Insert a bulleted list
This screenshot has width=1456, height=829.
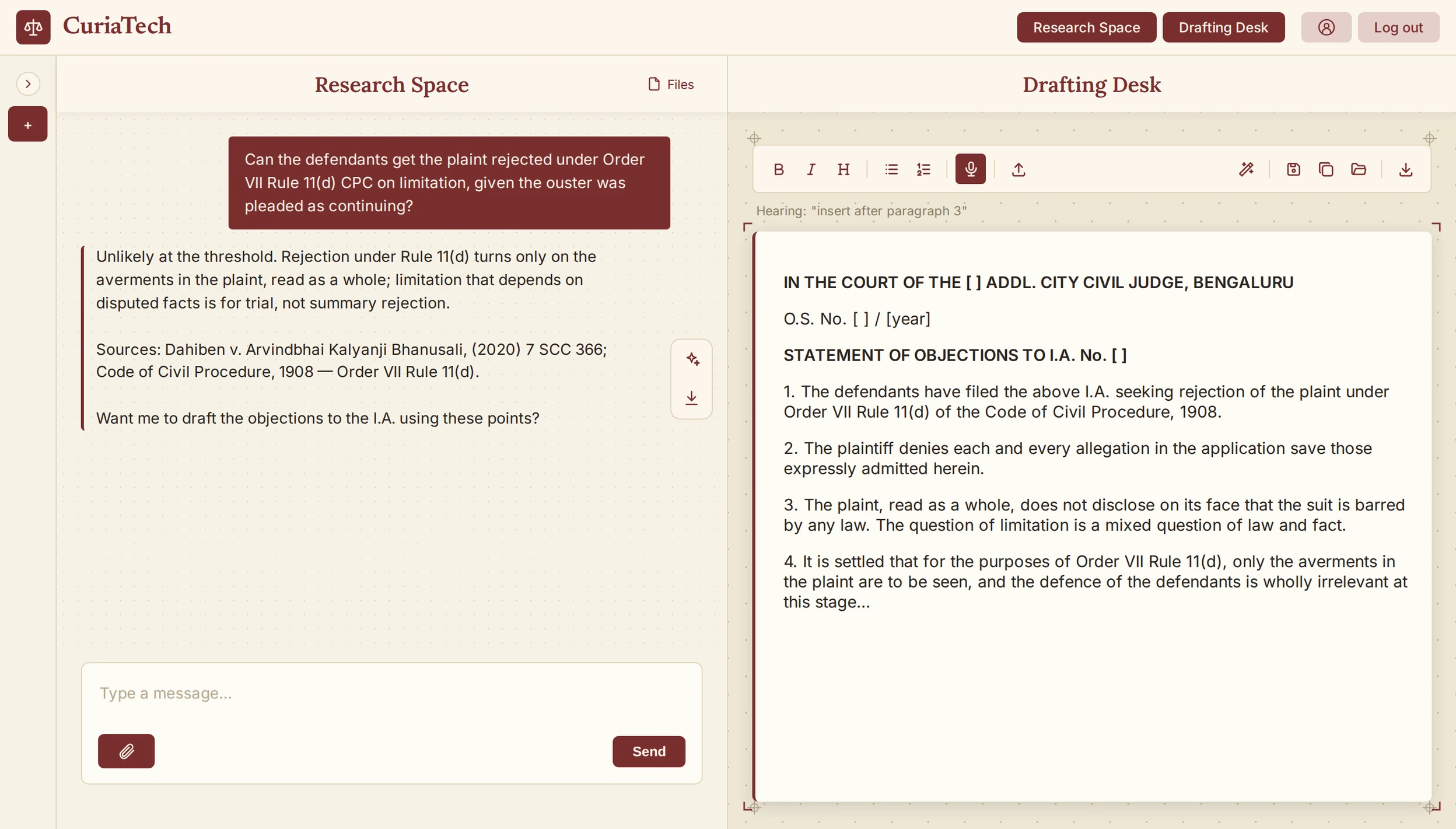pos(891,170)
